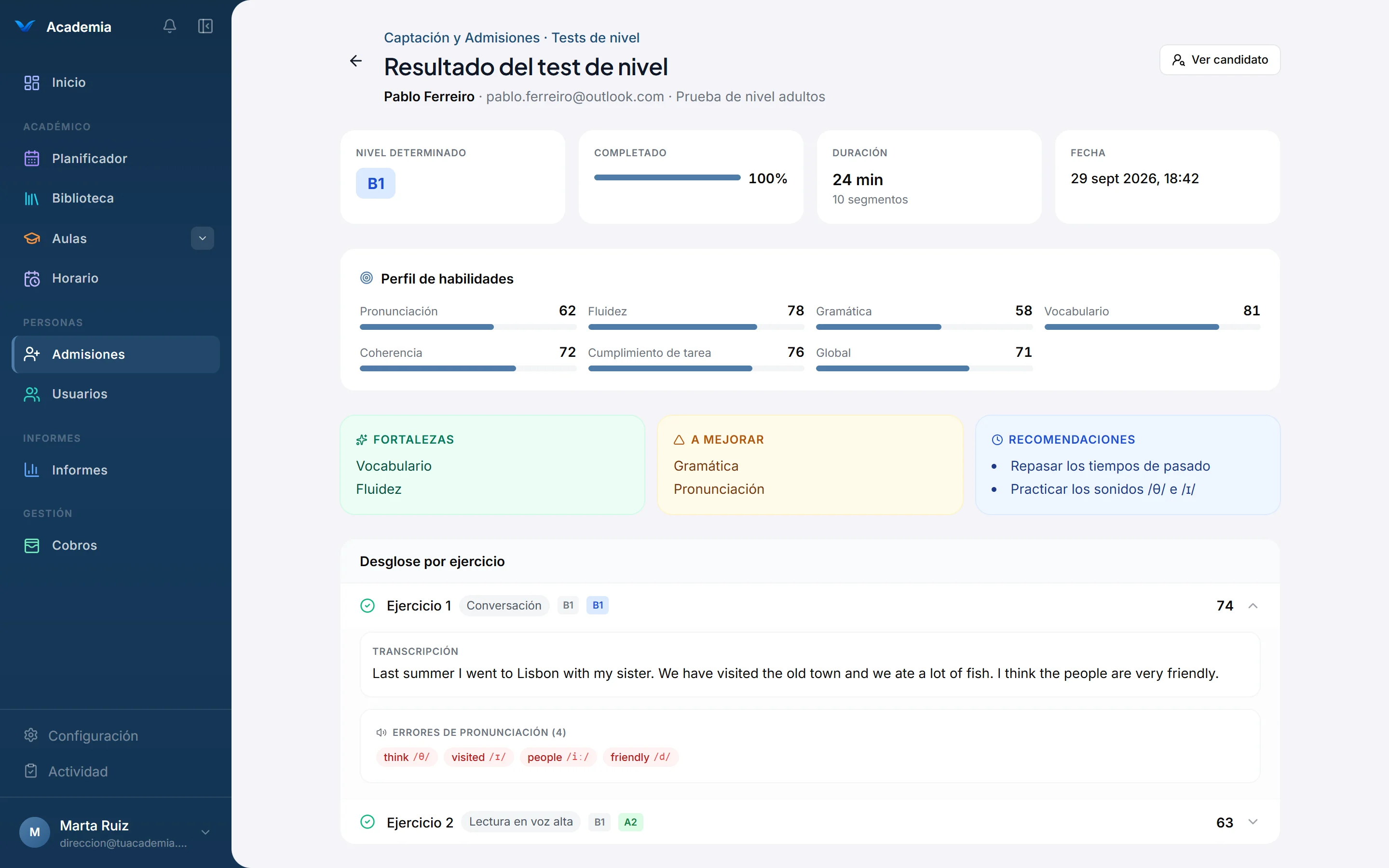Click the B1 determined level badge
The width and height of the screenshot is (1389, 868).
pyautogui.click(x=376, y=184)
